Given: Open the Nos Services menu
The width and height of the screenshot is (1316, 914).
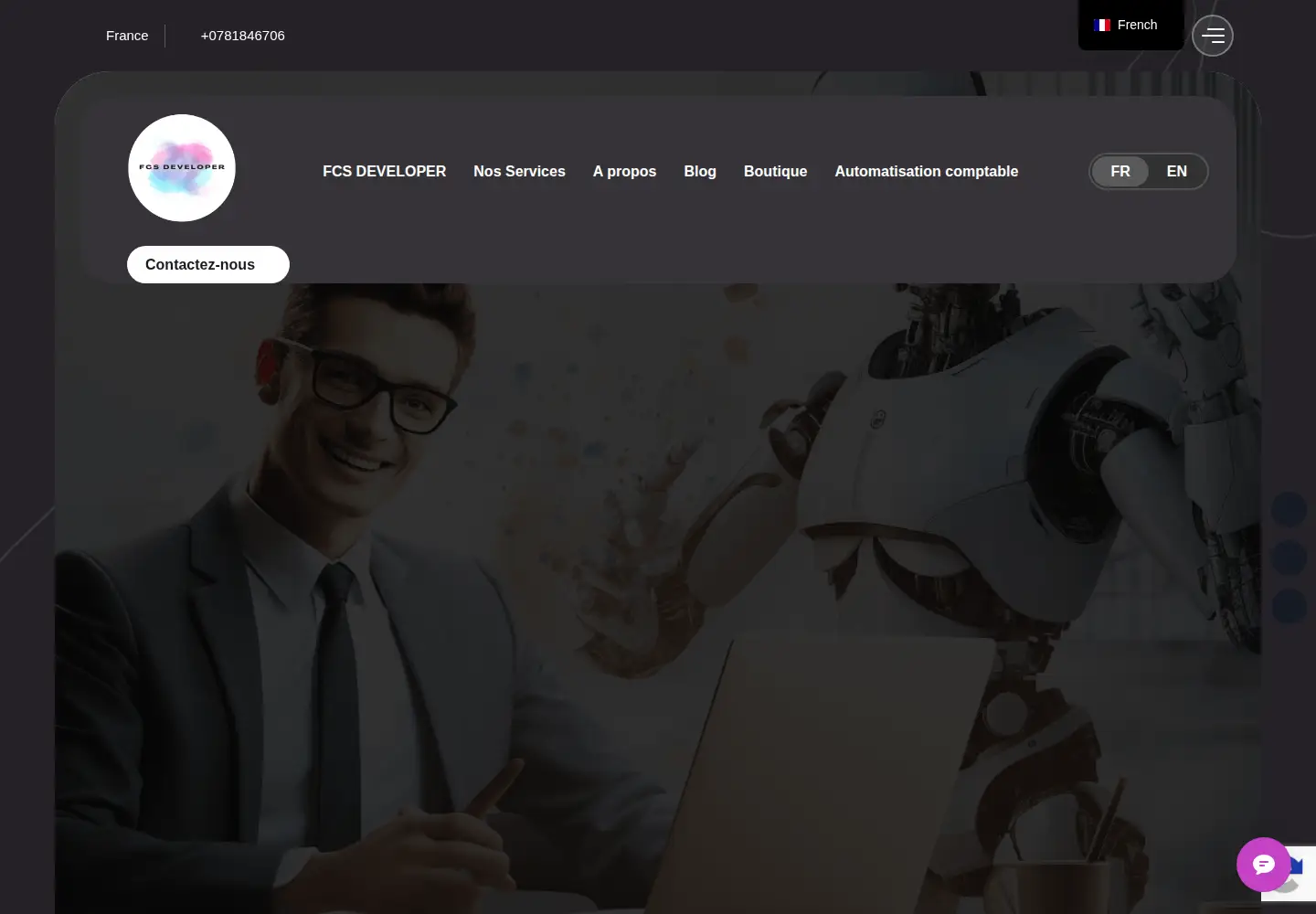Looking at the screenshot, I should [519, 172].
